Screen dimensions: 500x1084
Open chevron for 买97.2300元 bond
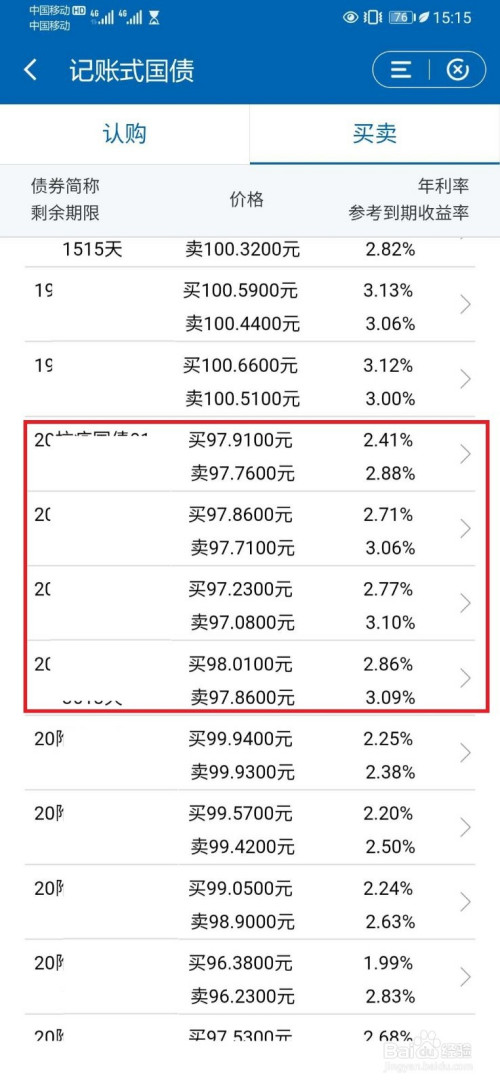tap(465, 604)
